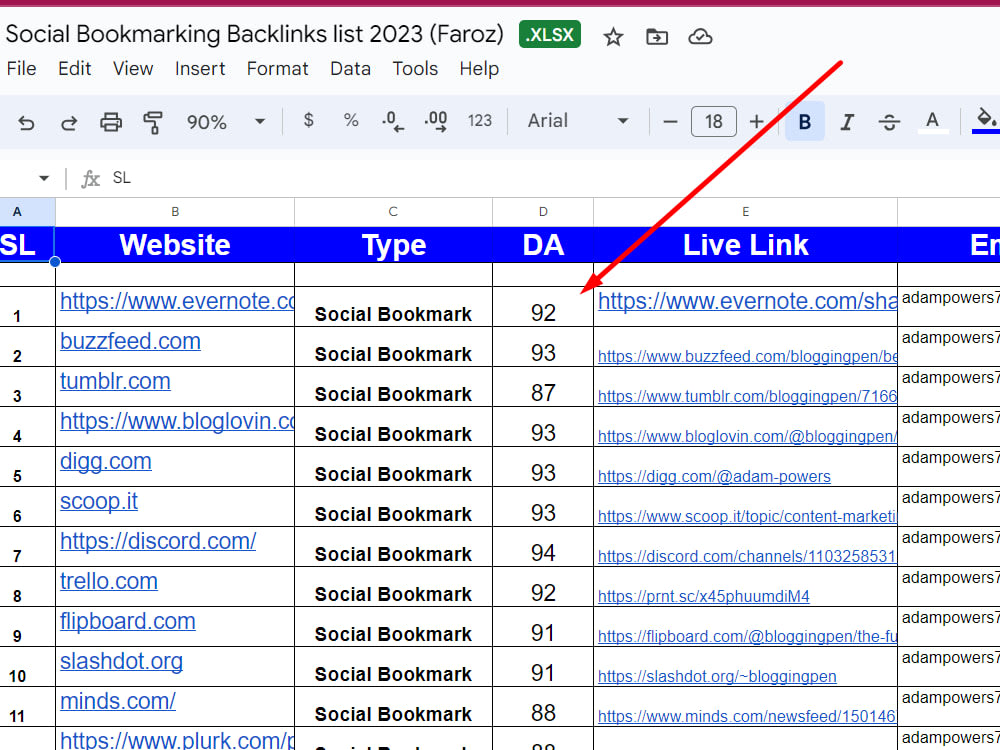
Task: Select the Live Link header cell
Action: (x=745, y=245)
